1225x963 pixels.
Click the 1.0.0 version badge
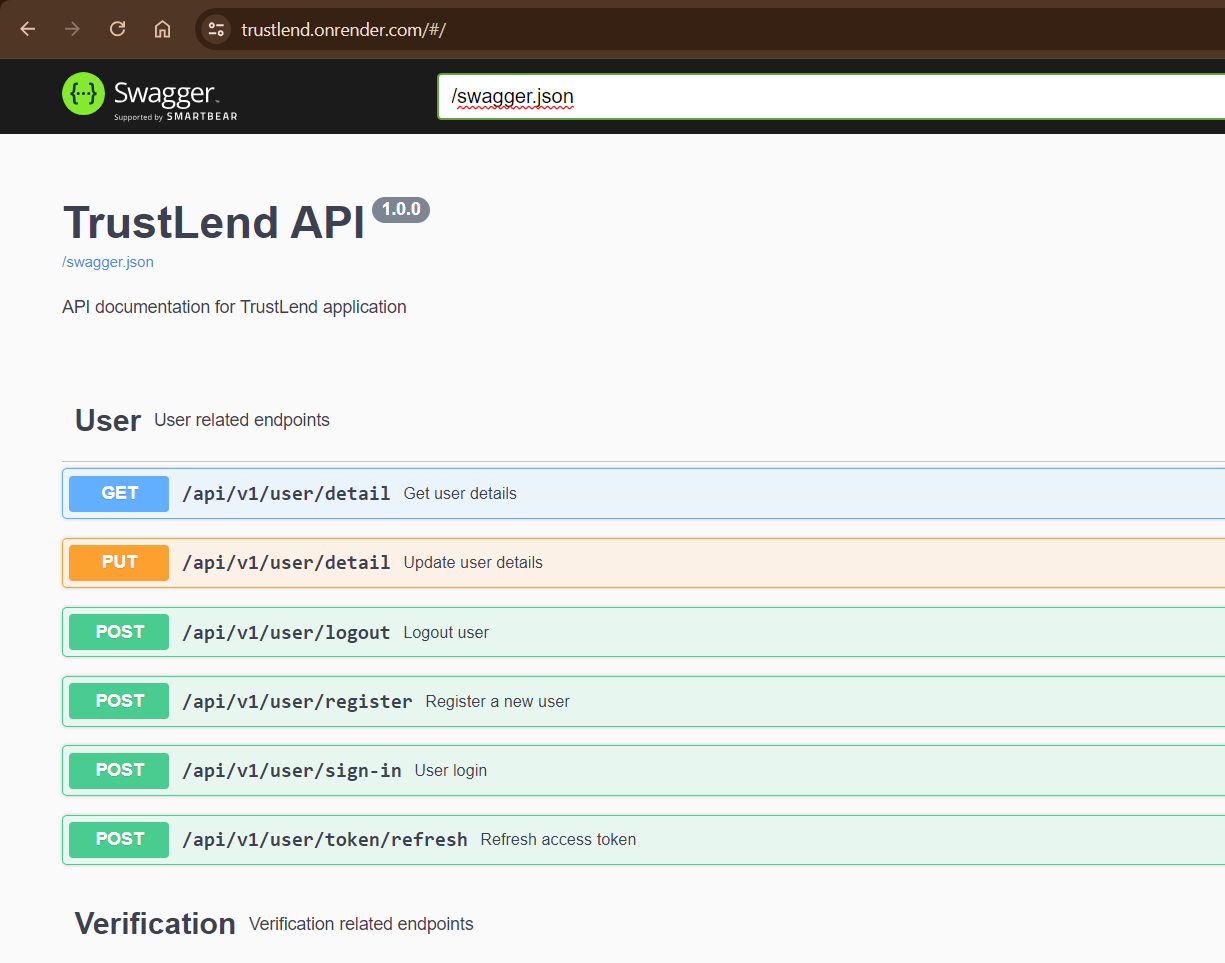(401, 210)
